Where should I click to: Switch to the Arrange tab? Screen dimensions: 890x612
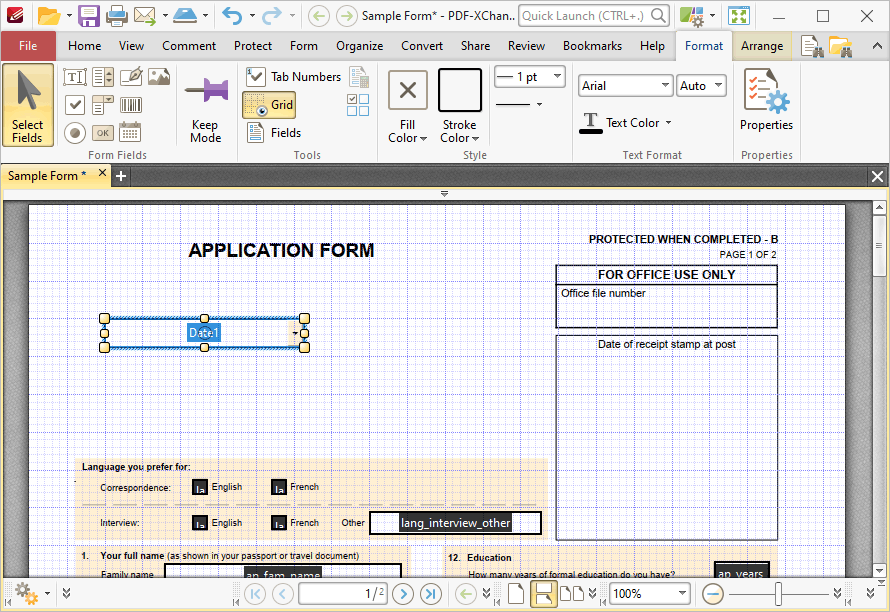762,46
